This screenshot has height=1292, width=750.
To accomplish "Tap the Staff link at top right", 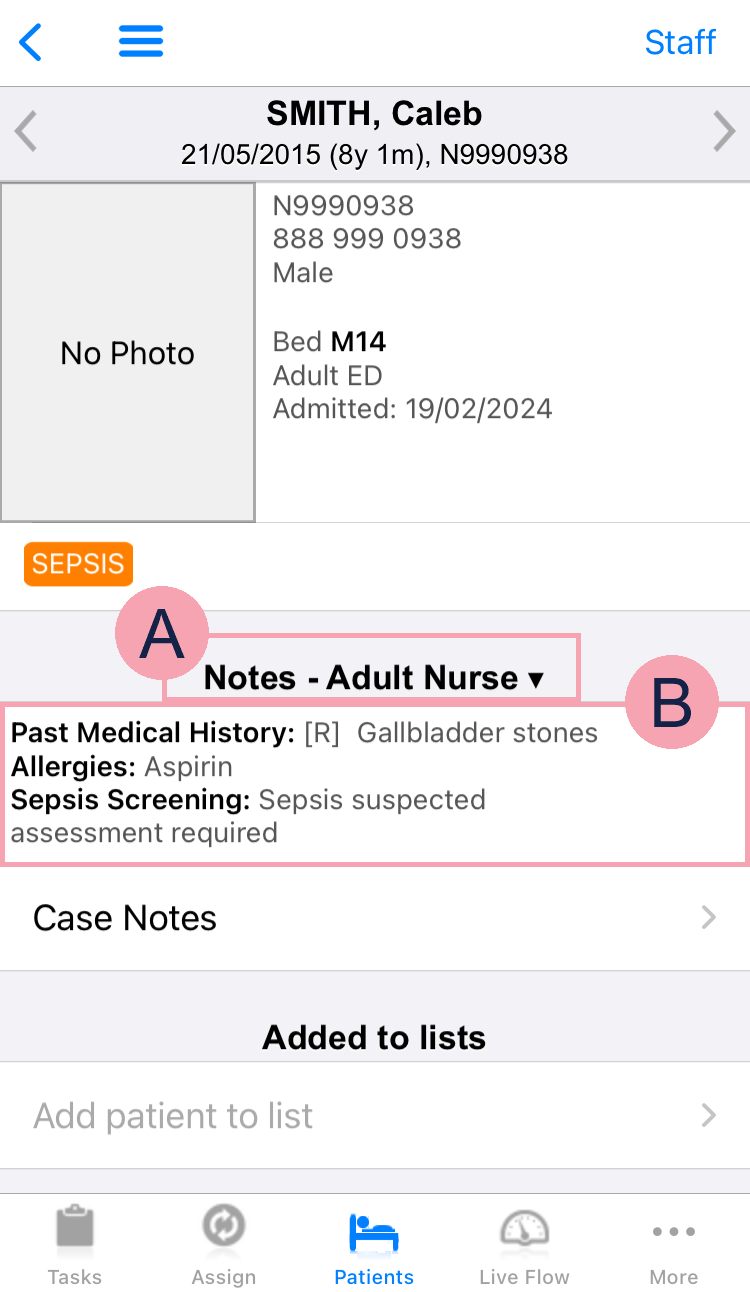I will [x=680, y=42].
